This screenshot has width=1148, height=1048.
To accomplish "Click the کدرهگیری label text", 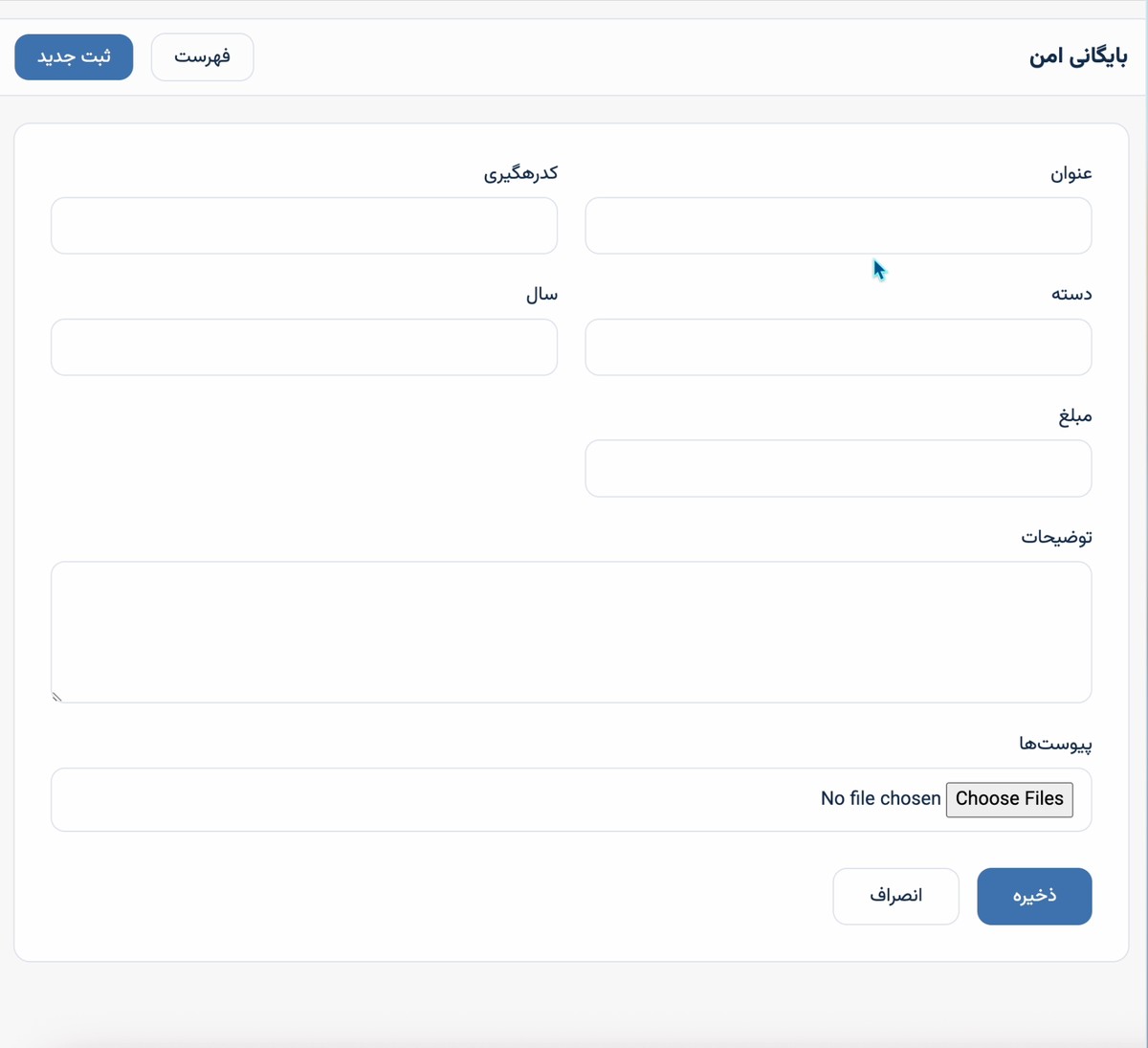I will (x=519, y=173).
